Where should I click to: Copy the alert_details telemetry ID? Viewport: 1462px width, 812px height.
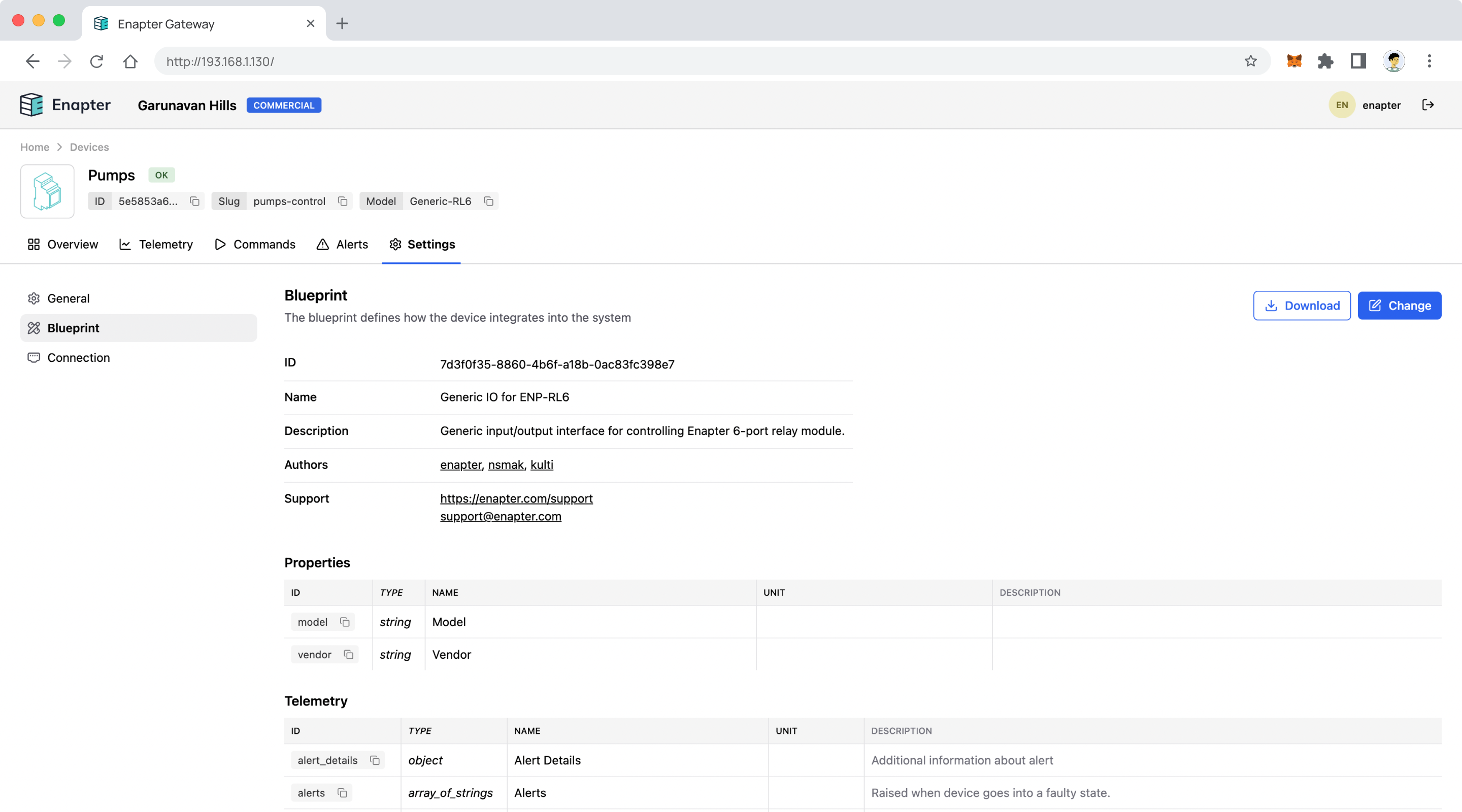tap(375, 760)
